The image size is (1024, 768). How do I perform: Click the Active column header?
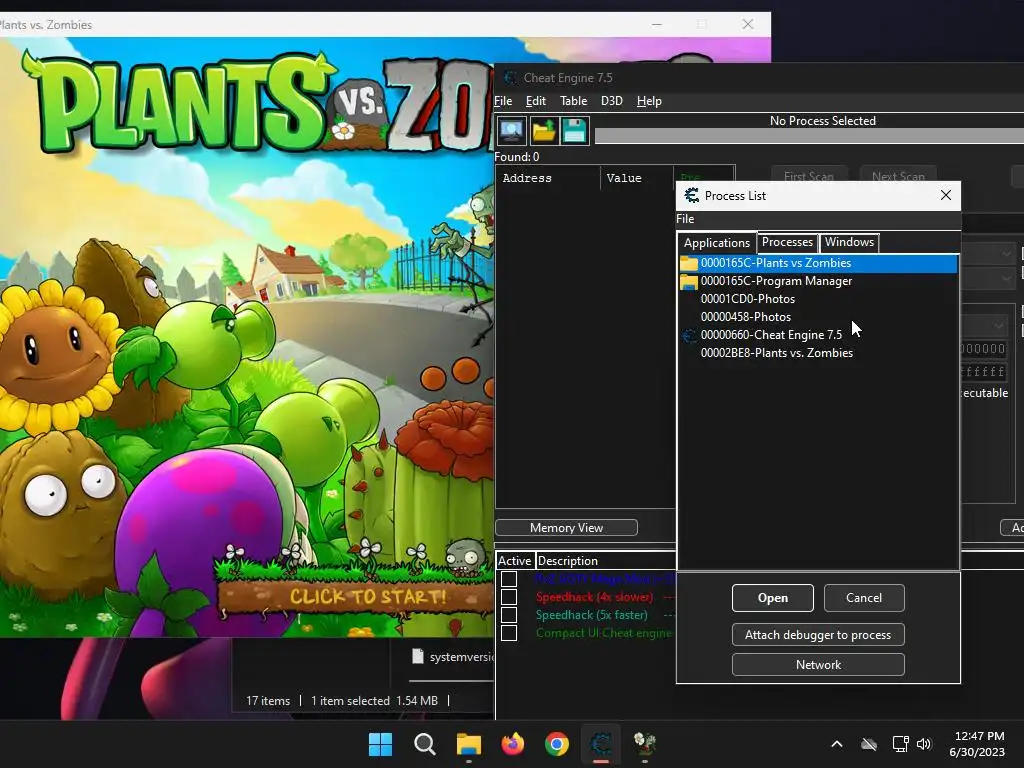(515, 560)
